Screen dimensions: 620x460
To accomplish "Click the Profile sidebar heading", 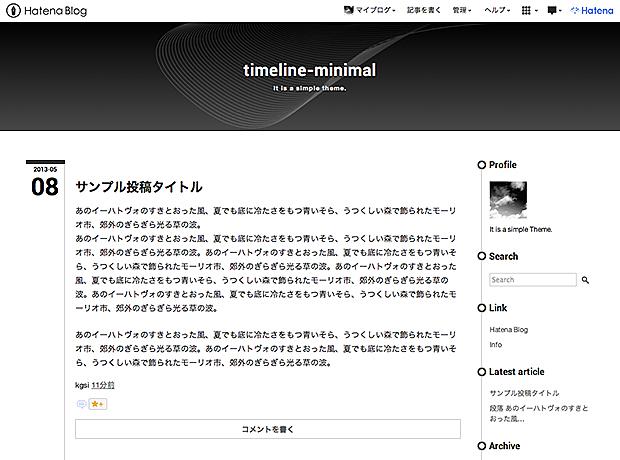I will tap(503, 165).
